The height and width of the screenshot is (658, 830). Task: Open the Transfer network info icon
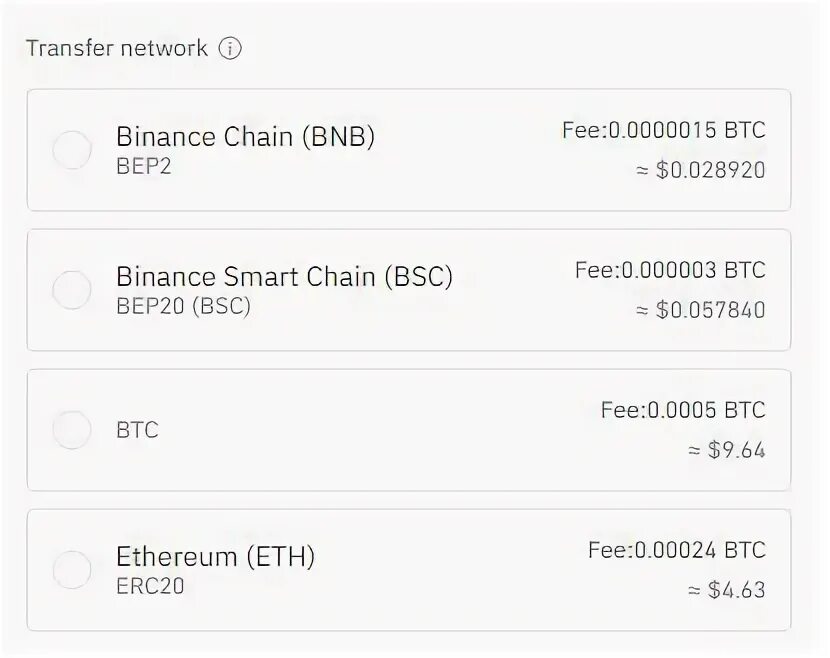pos(230,49)
